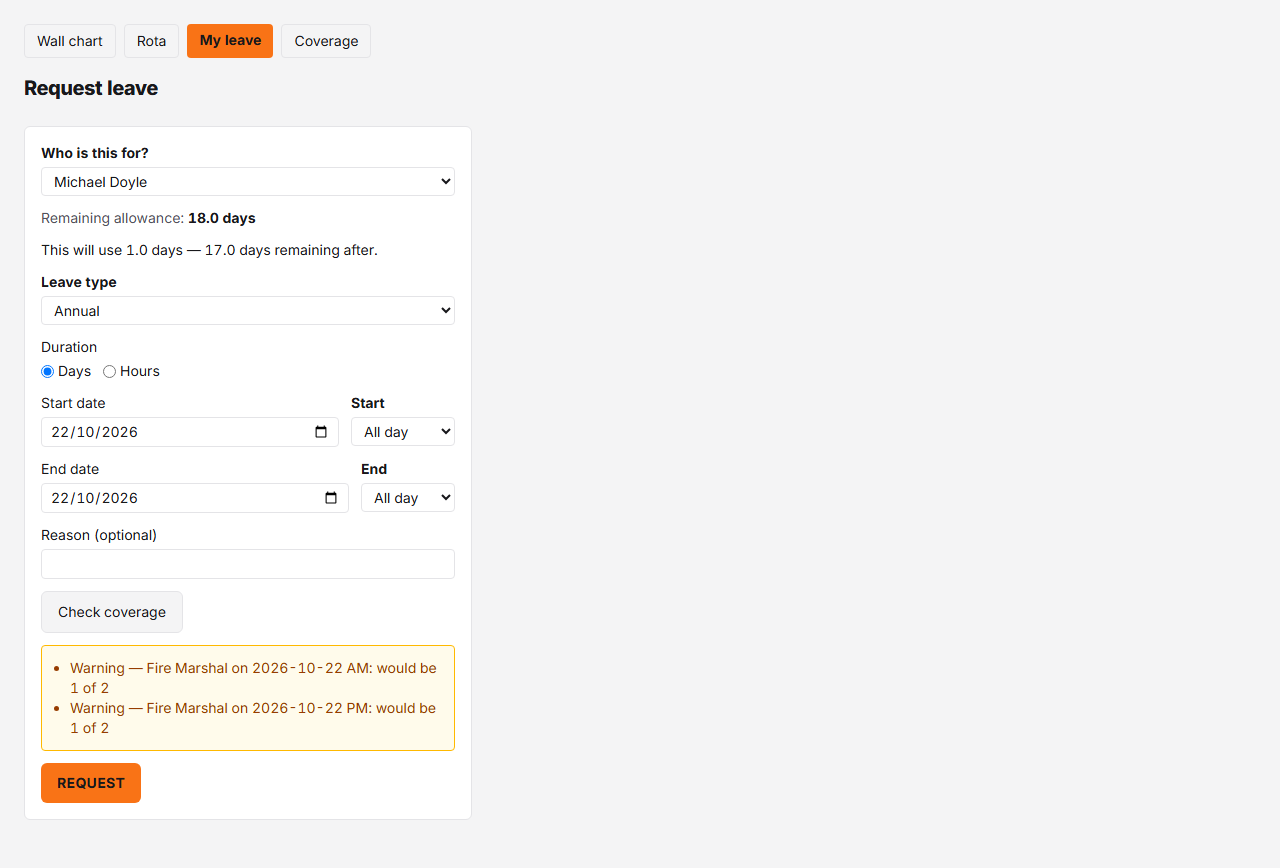Image resolution: width=1280 pixels, height=868 pixels.
Task: Submit with the orange REQUEST button
Action: pos(91,783)
